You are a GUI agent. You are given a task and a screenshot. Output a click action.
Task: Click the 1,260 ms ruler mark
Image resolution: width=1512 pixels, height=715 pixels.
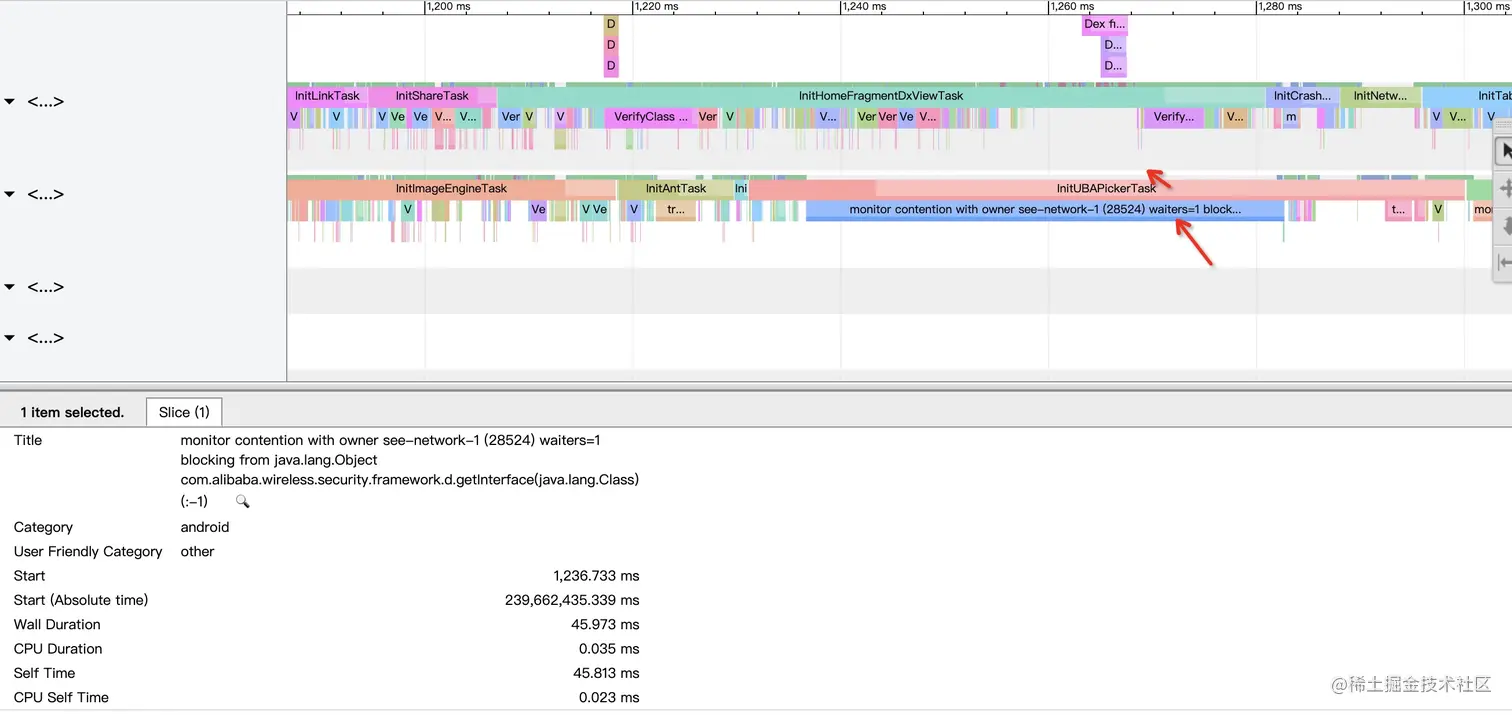pos(1072,6)
